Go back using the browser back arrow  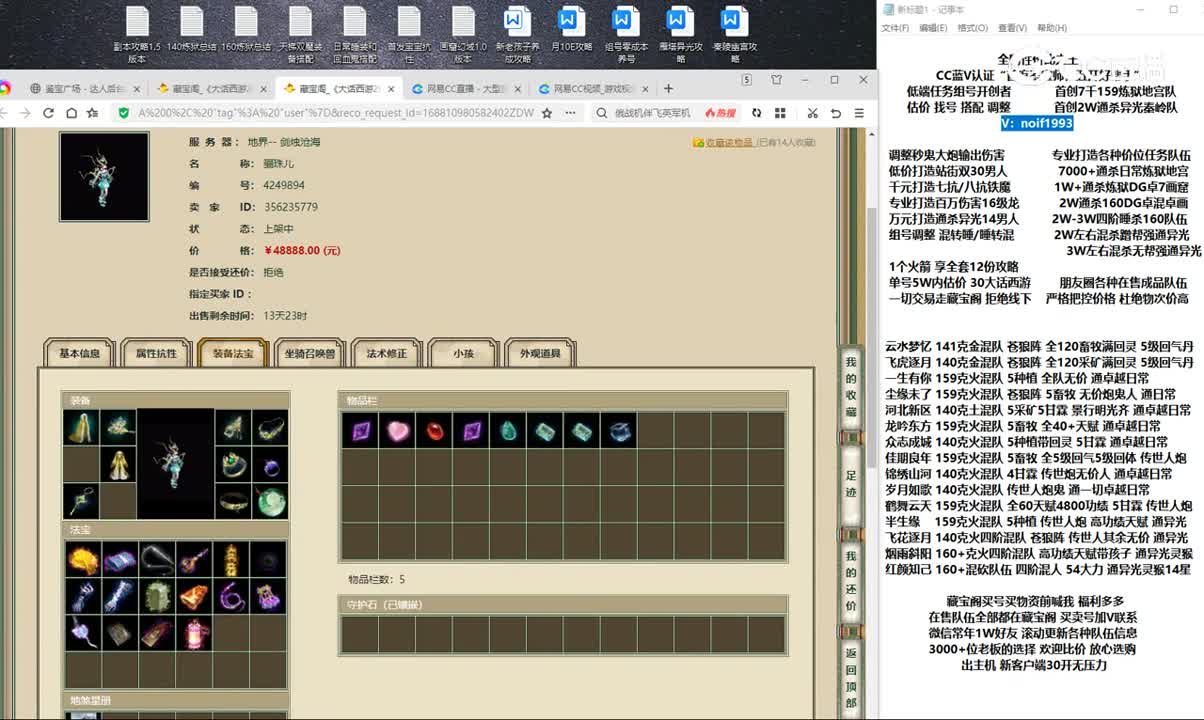pyautogui.click(x=5, y=113)
